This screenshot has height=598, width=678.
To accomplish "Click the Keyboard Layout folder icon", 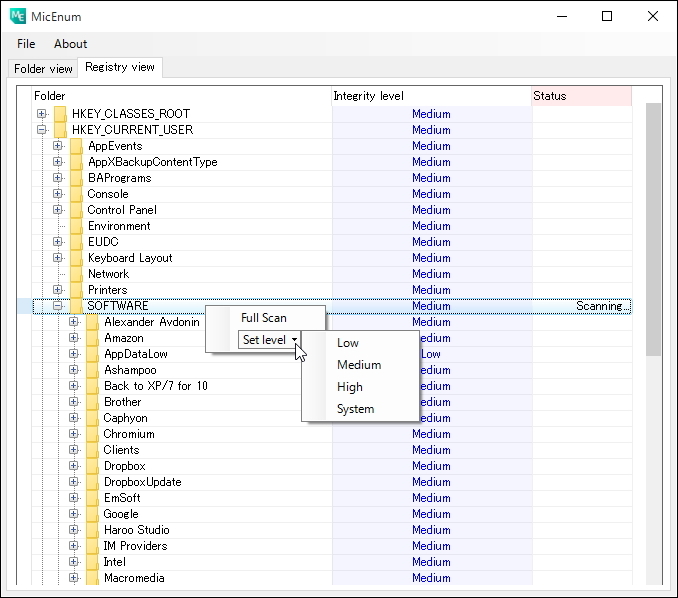I will pos(77,258).
